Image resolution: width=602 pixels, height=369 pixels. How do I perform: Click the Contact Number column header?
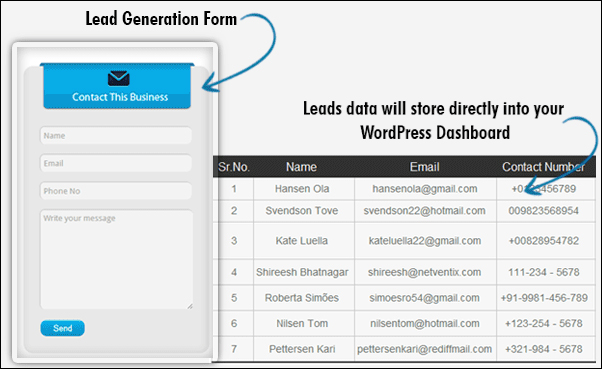tap(543, 167)
